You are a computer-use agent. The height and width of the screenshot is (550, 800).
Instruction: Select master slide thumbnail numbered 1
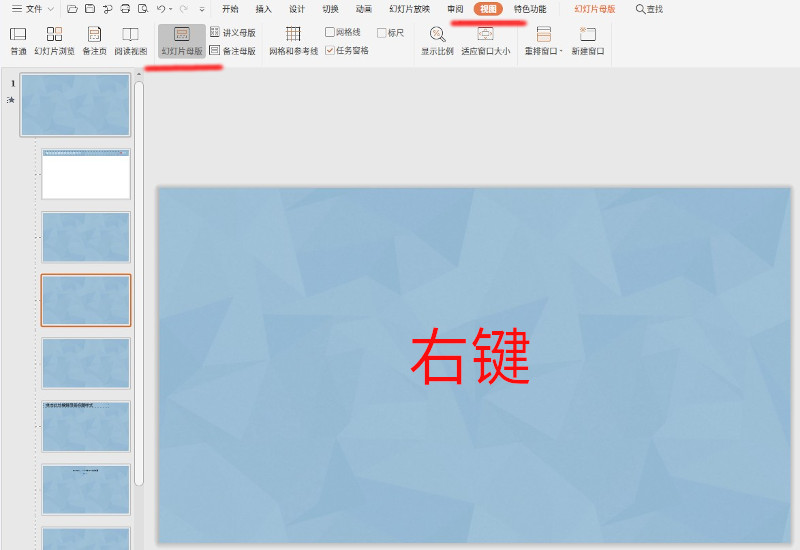(x=75, y=105)
